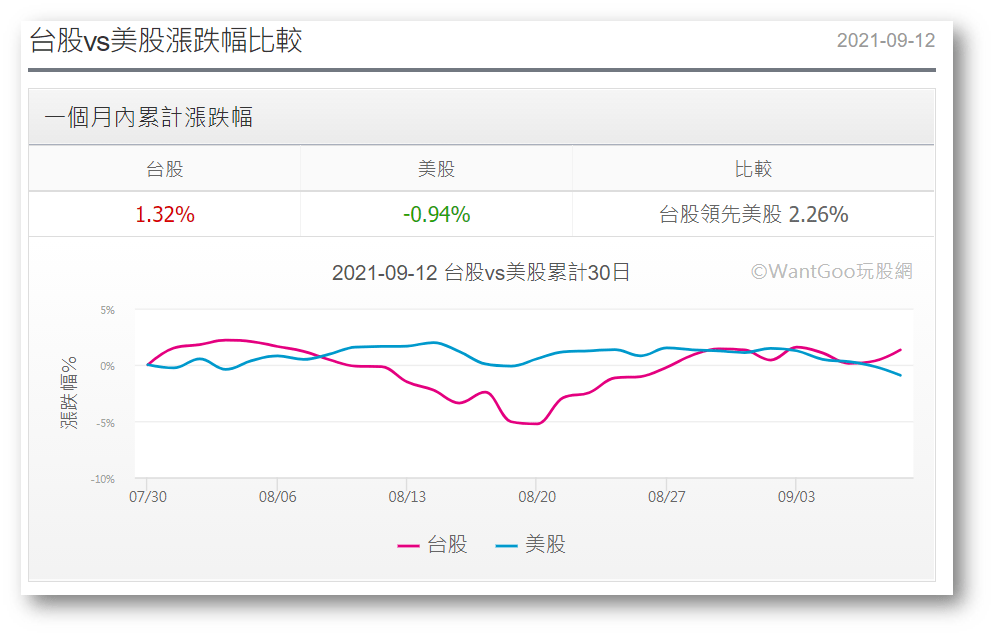Click the 2021-09-12 date at top right
This screenshot has height=637, width=995.
[x=885, y=41]
